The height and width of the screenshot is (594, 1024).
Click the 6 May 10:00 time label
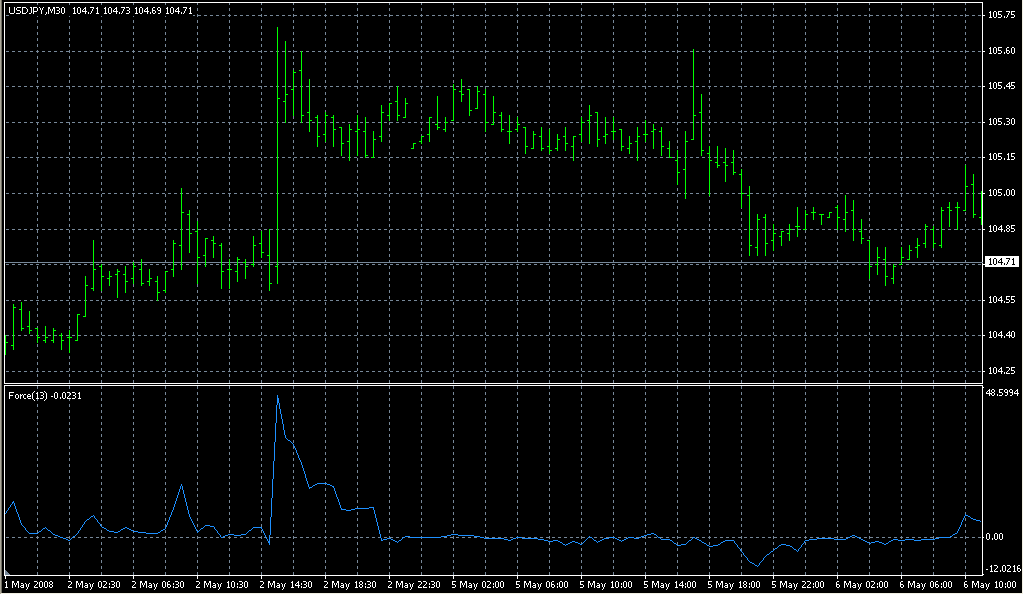pyautogui.click(x=990, y=585)
